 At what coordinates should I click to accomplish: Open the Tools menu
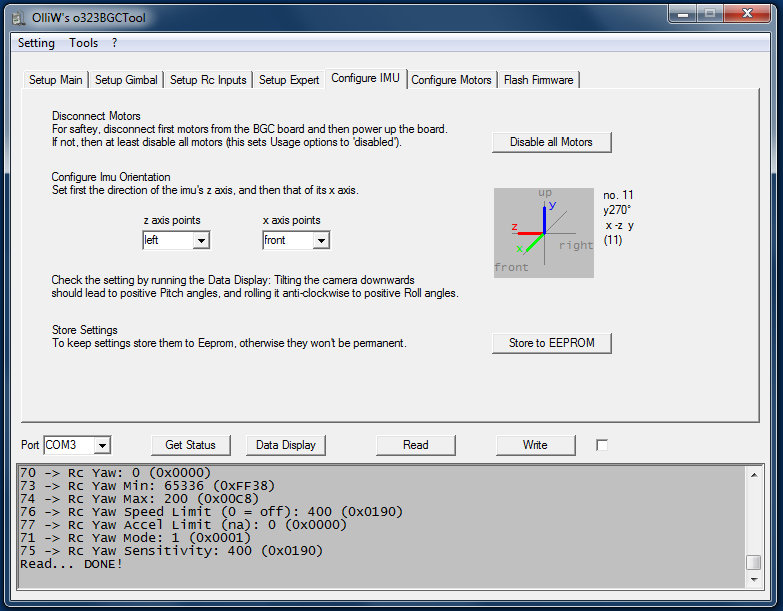[x=83, y=43]
